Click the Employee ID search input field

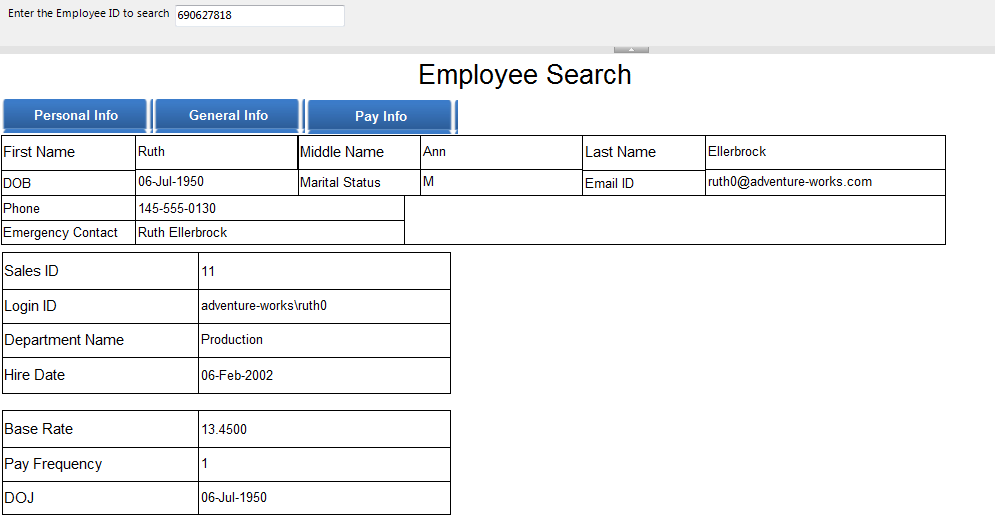pos(260,15)
